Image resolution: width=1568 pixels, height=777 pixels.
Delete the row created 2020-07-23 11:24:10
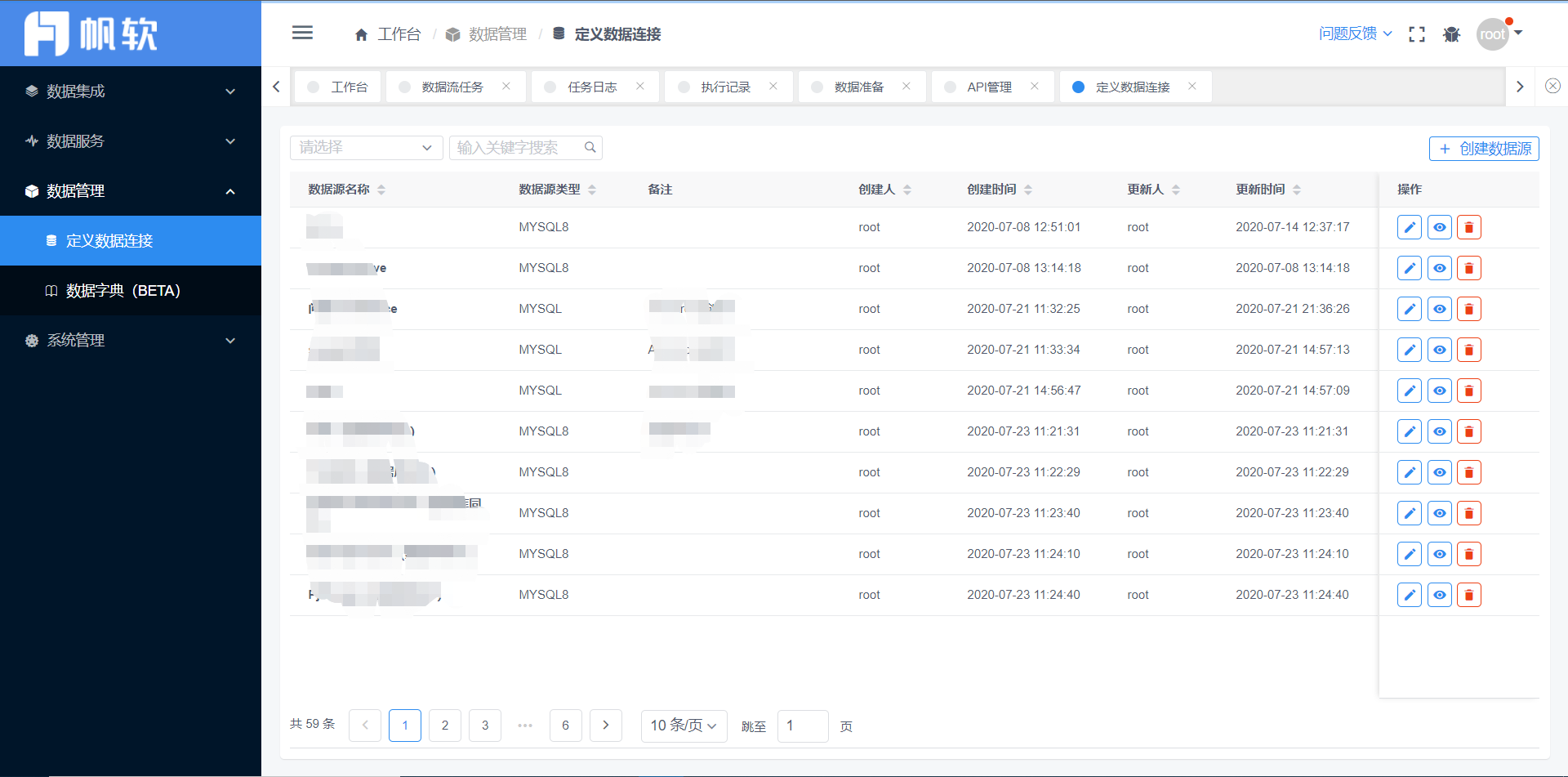point(1469,554)
